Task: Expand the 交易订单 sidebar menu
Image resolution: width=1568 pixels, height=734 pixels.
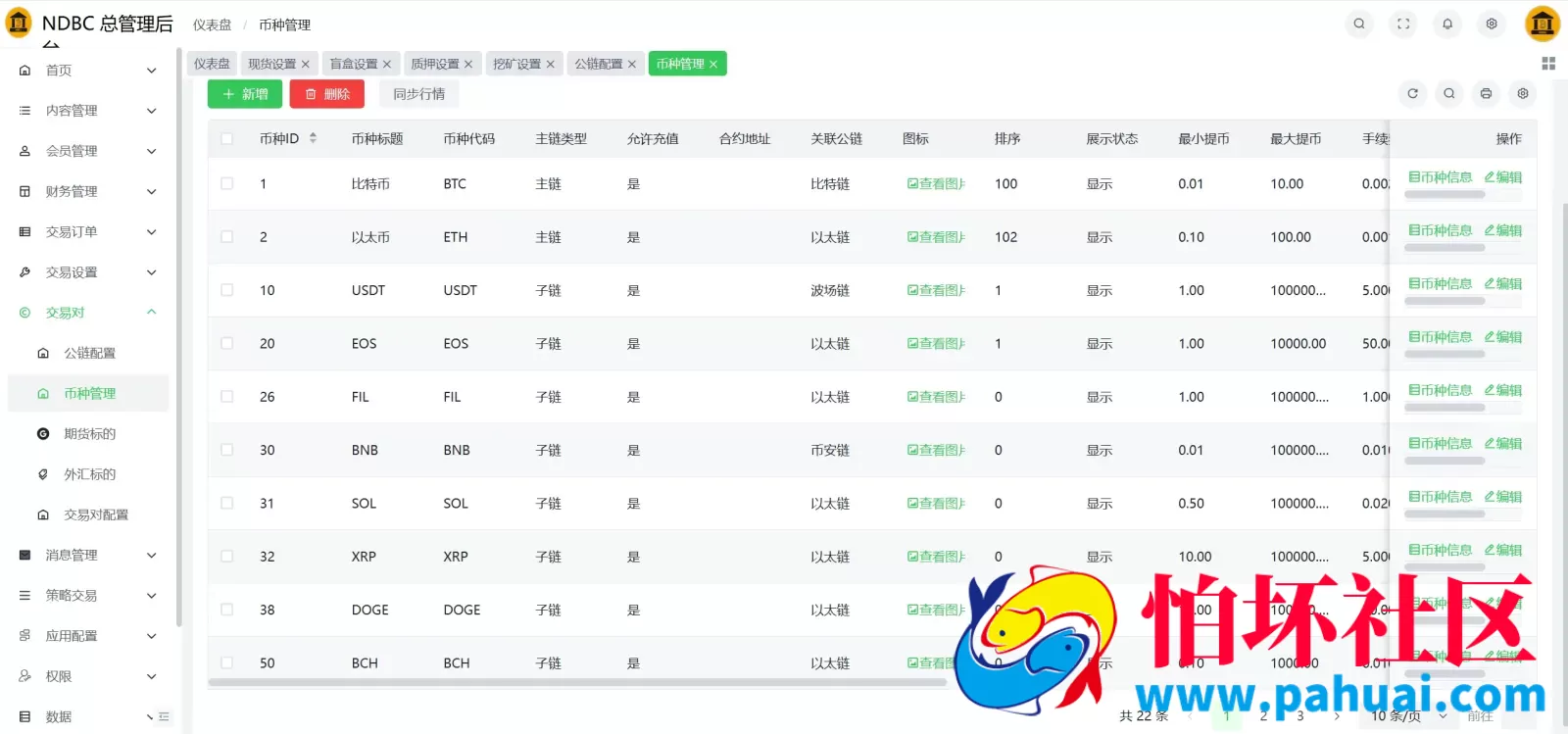Action: pyautogui.click(x=88, y=232)
